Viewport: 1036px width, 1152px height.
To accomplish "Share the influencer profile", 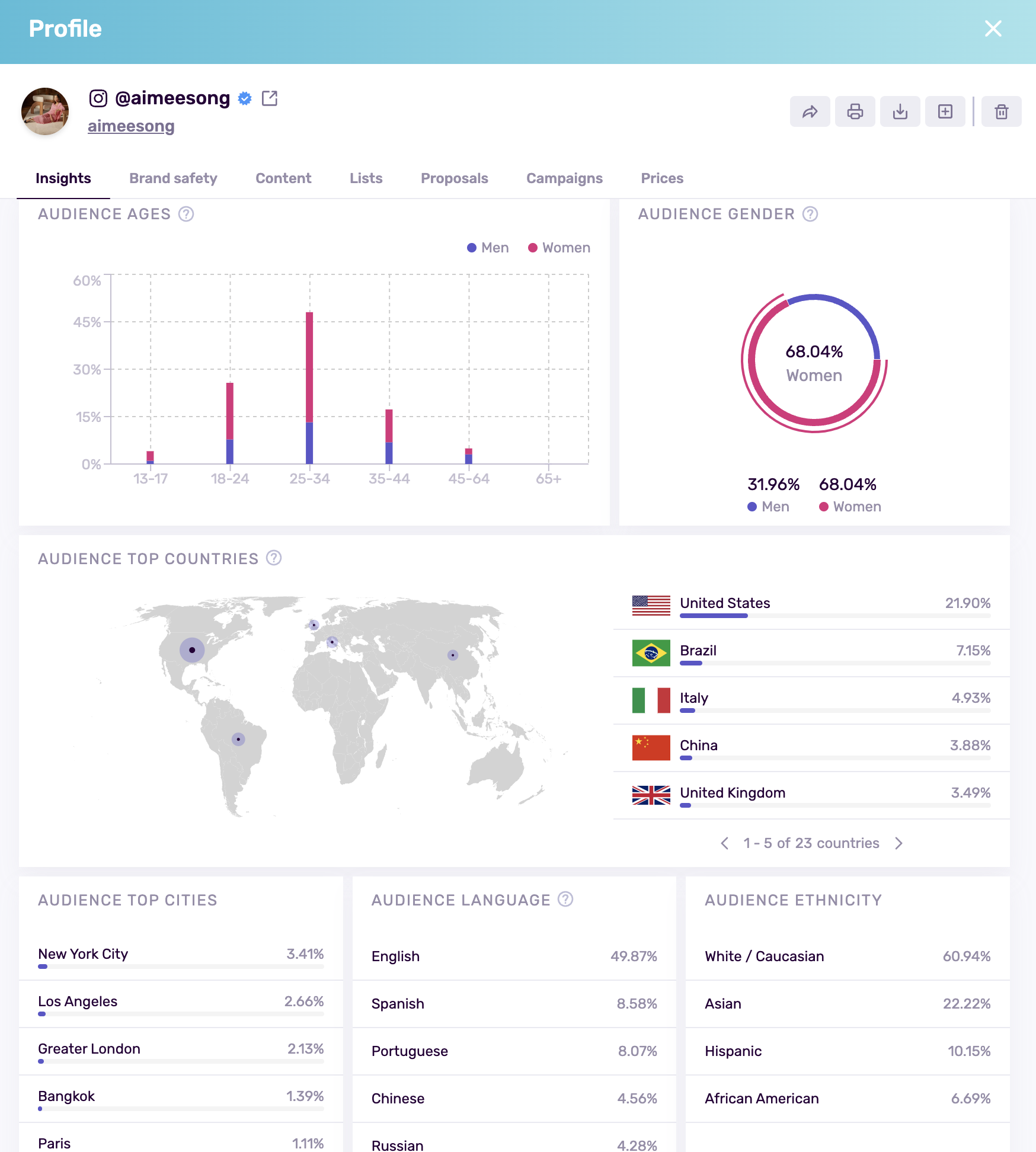I will click(x=810, y=111).
